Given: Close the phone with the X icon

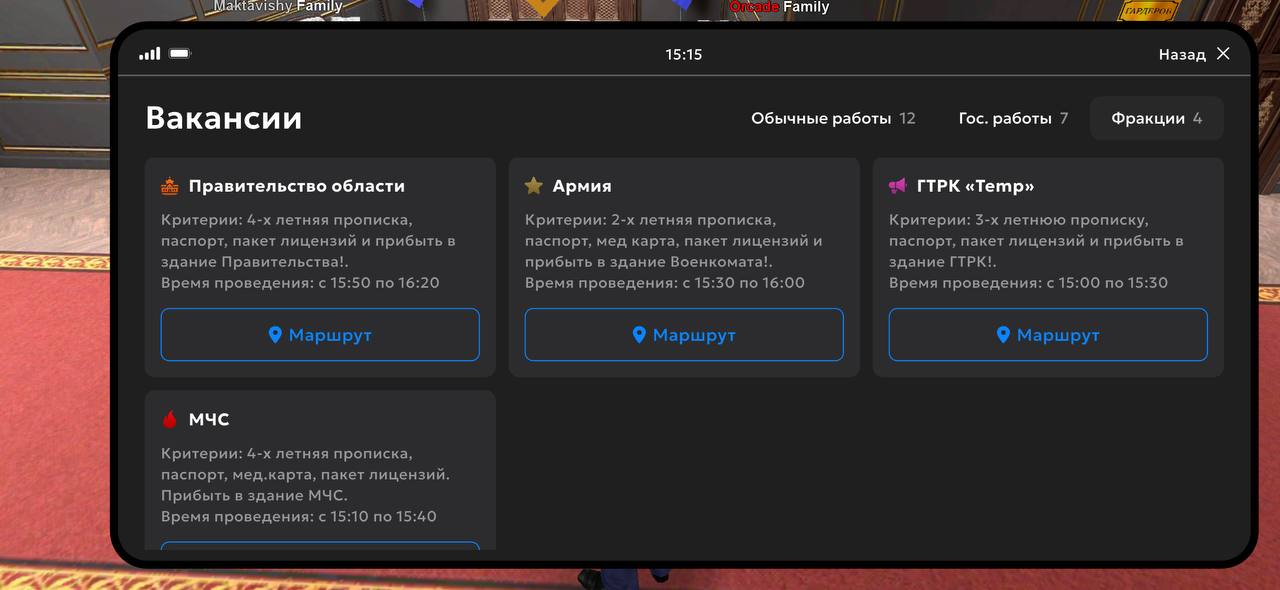Looking at the screenshot, I should (1223, 54).
